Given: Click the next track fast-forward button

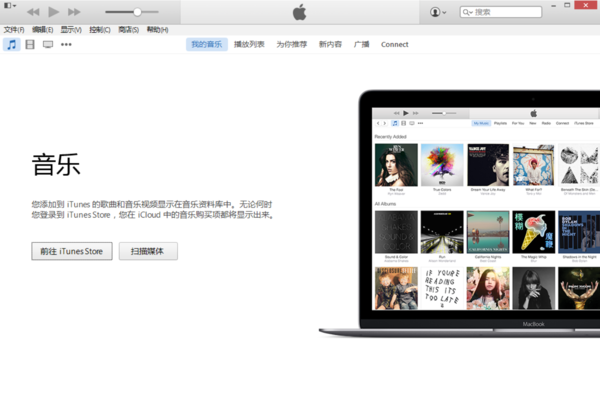Looking at the screenshot, I should (74, 12).
